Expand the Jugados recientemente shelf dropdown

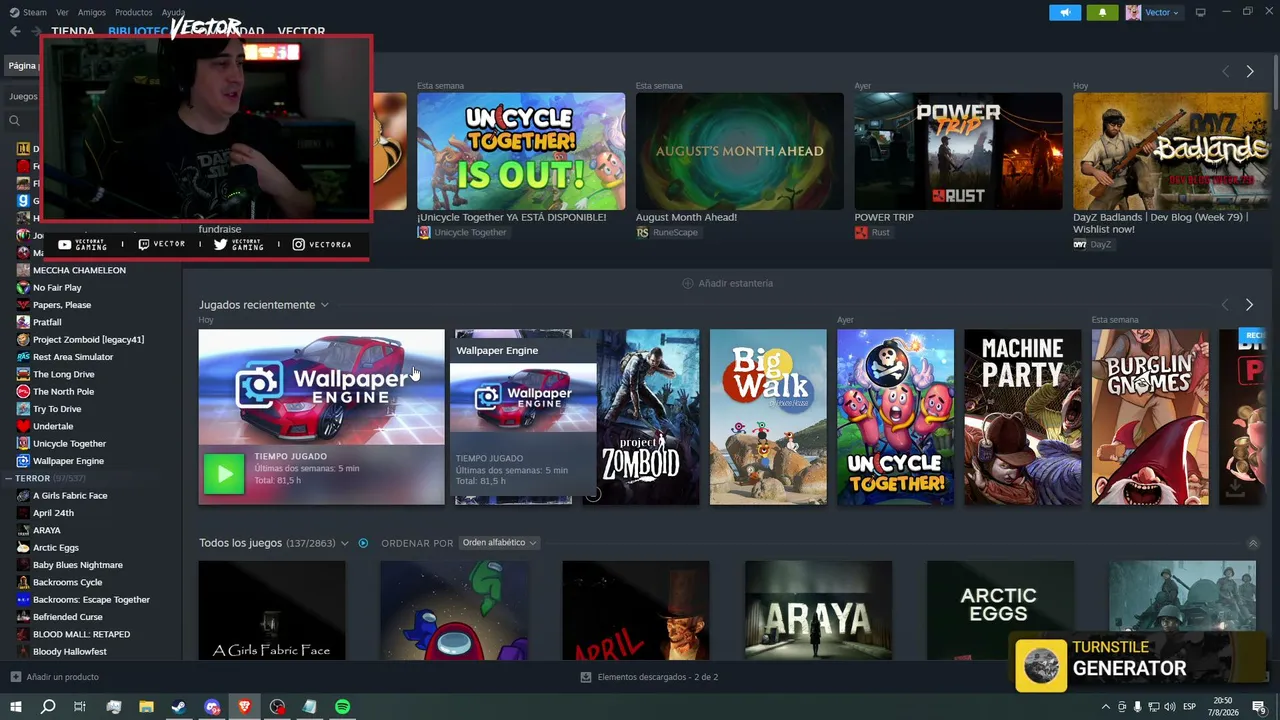pos(324,305)
